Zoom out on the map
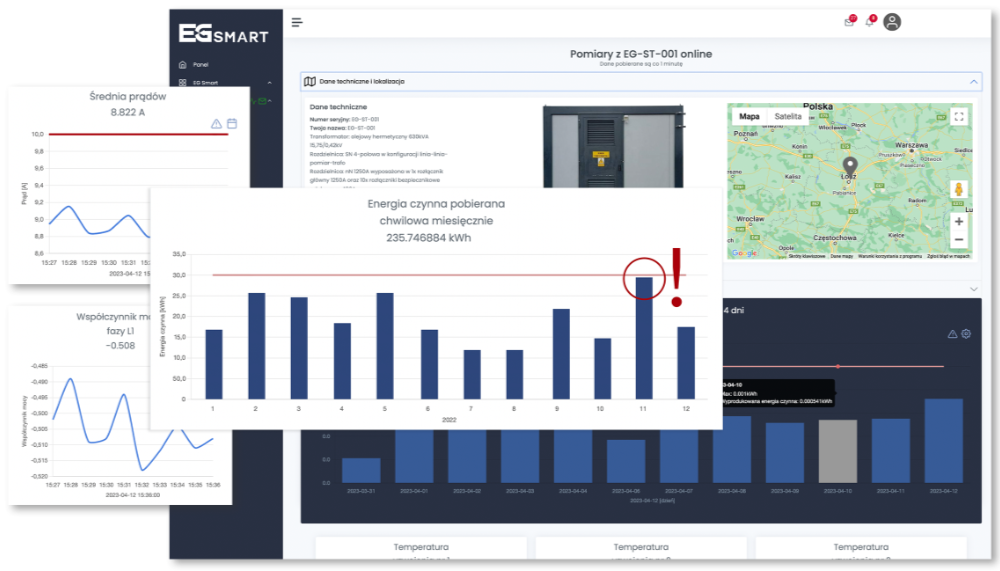 click(959, 240)
